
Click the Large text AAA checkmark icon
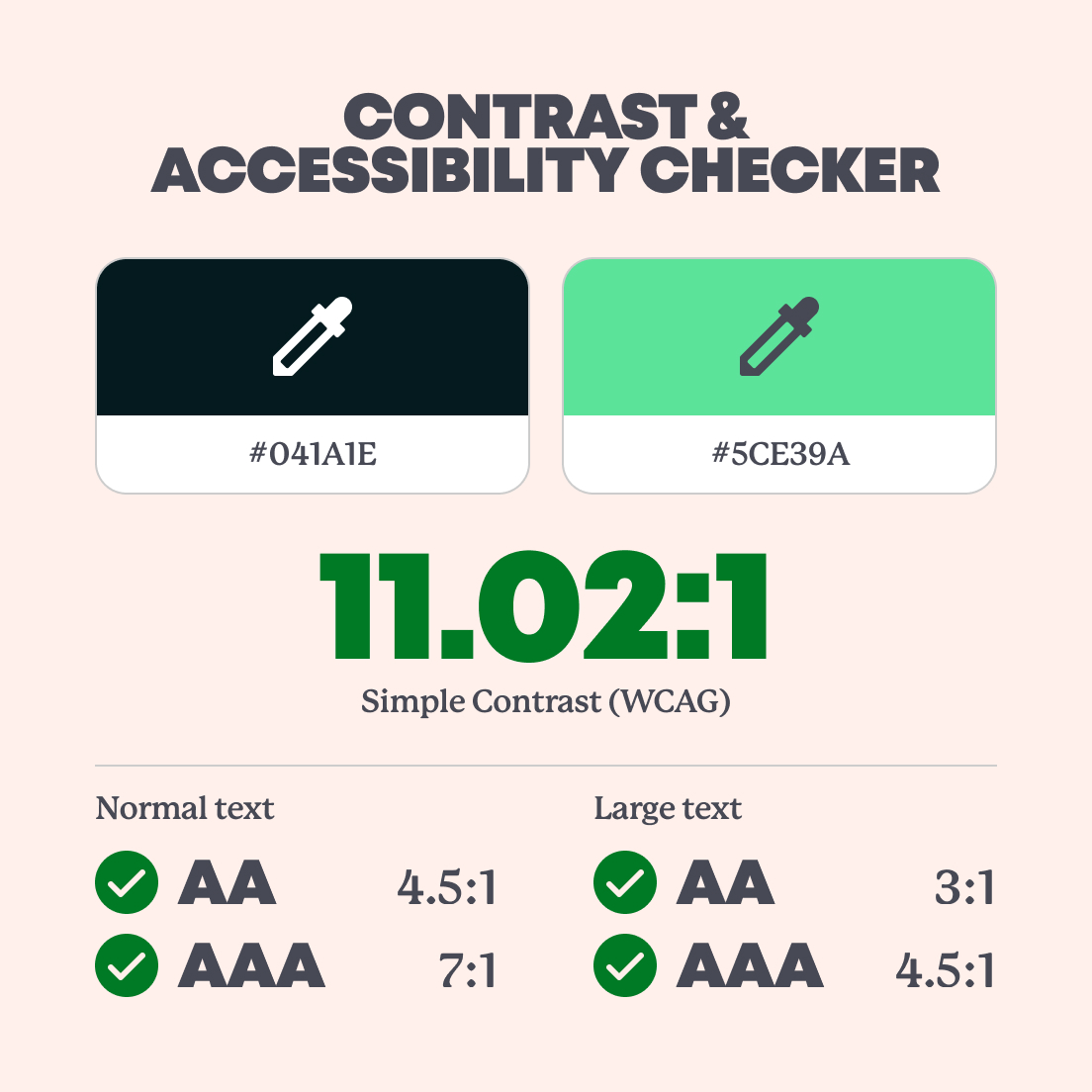click(x=625, y=965)
